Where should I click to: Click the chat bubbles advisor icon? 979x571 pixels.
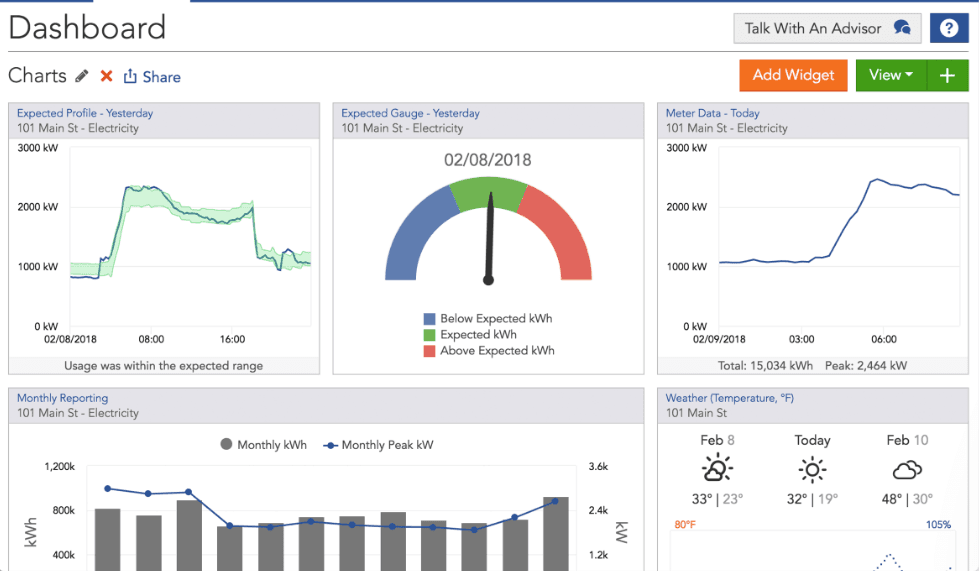tap(902, 28)
